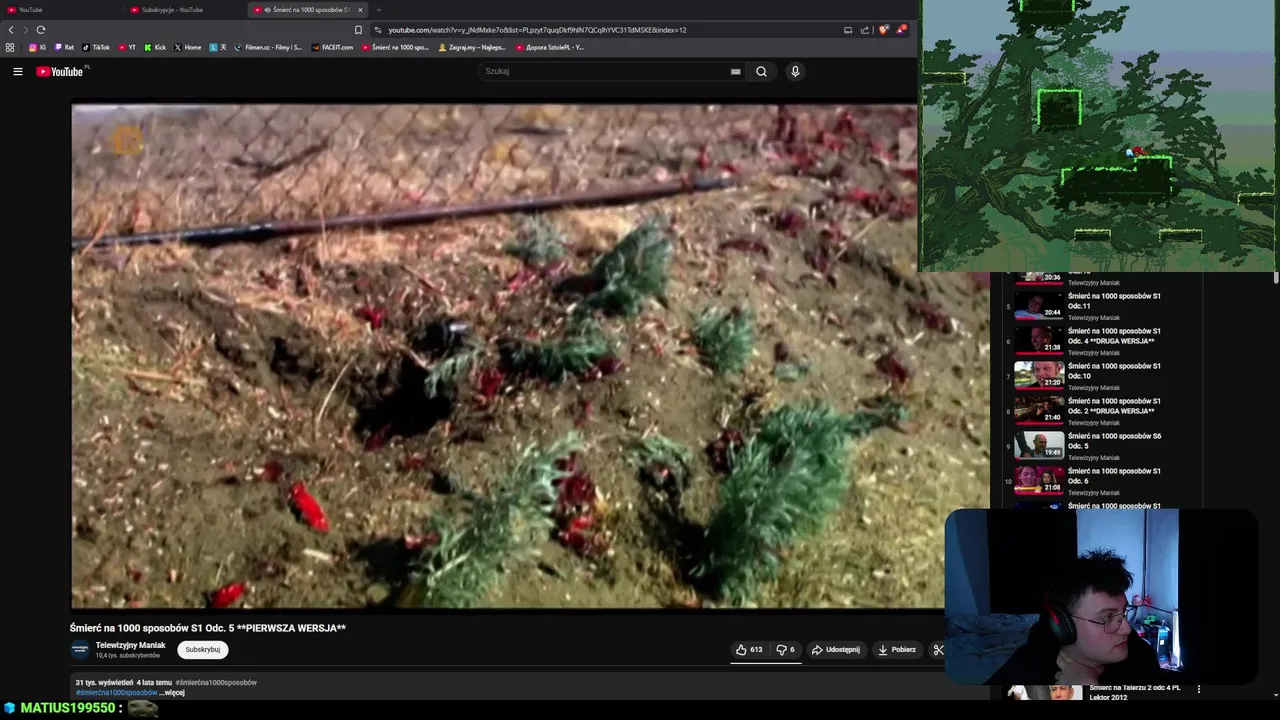This screenshot has width=1280, height=720.
Task: Switch to the first YouTube tab
Action: pos(60,10)
